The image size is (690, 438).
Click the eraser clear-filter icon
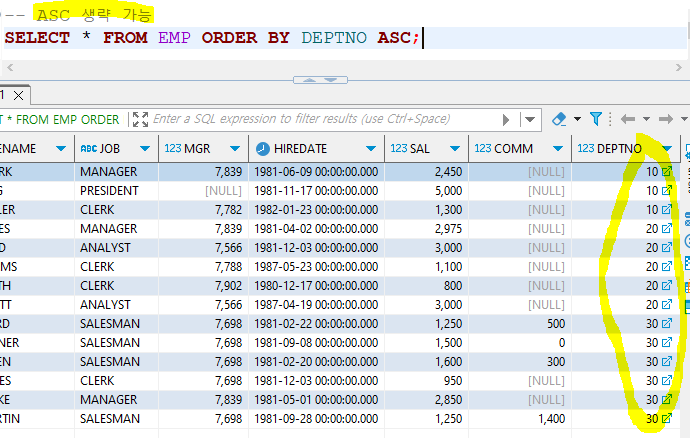(x=559, y=119)
